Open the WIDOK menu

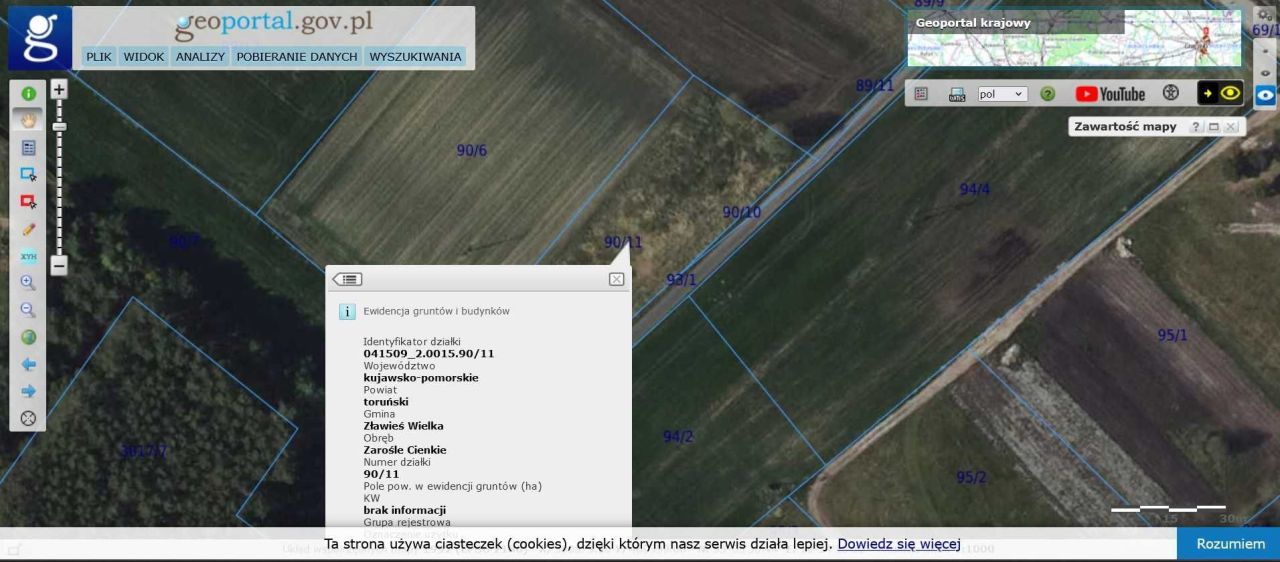coord(144,57)
